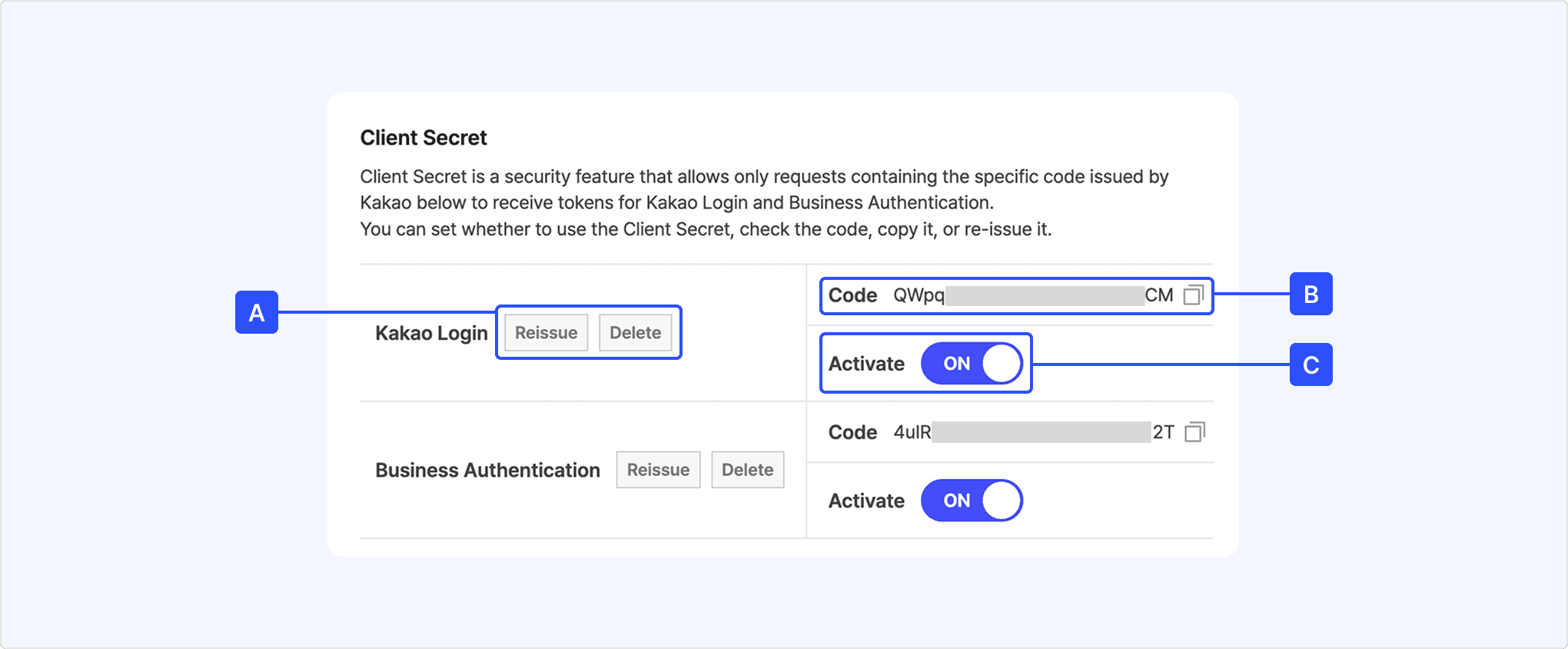The height and width of the screenshot is (649, 1568).
Task: Click the blue A annotation marker
Action: 256,312
